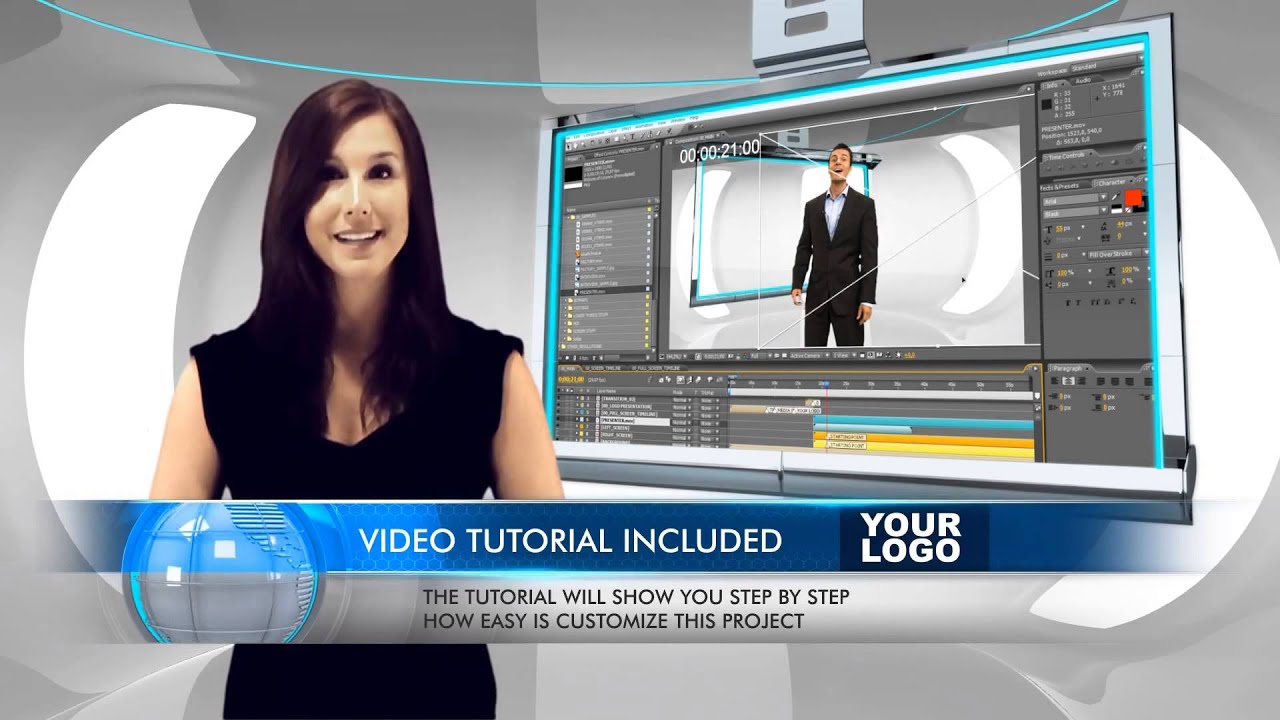Expand the 00_SAMPLES folder in Project panel
This screenshot has width=1280, height=720.
[x=568, y=217]
